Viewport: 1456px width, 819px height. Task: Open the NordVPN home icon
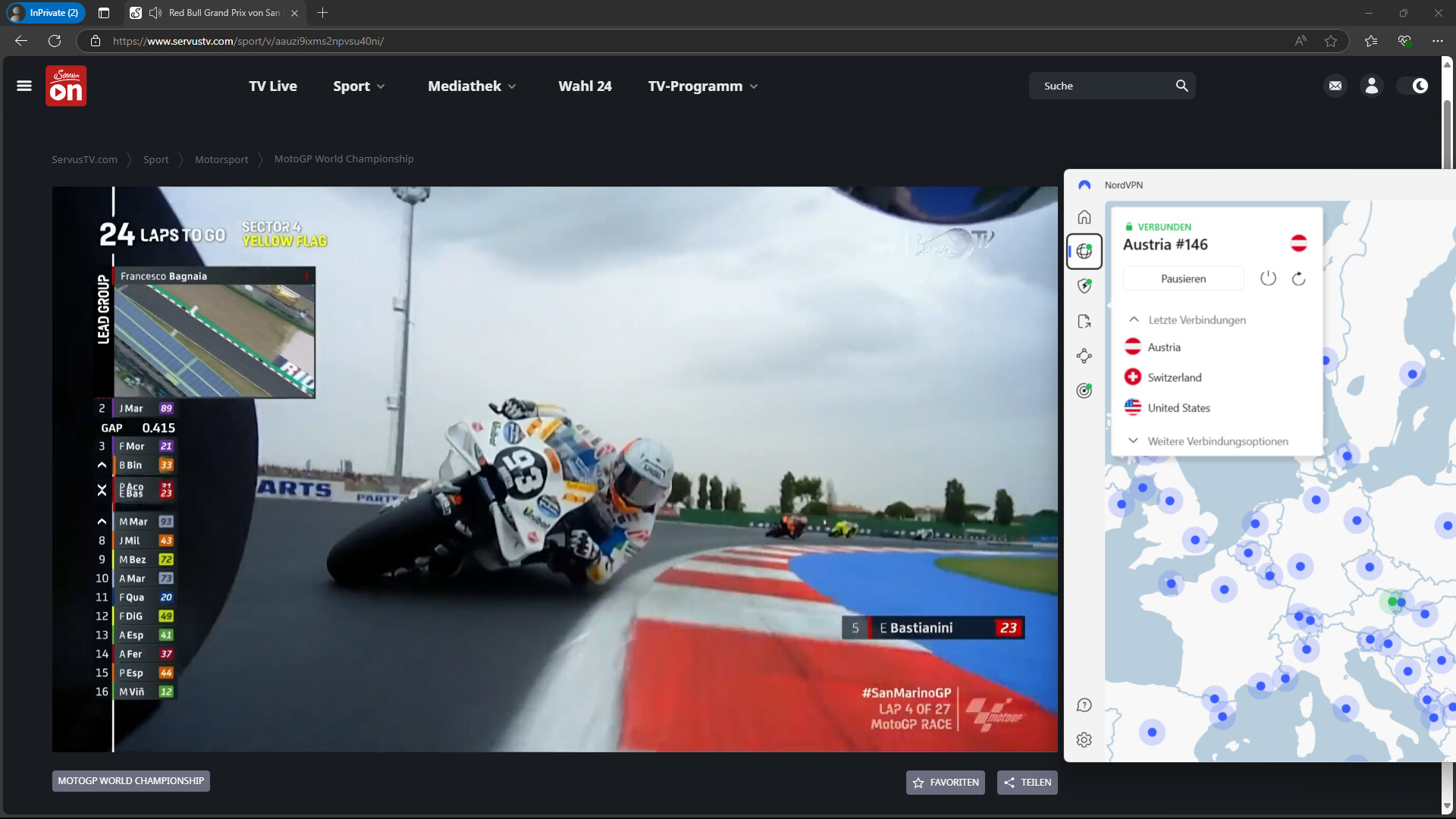(1084, 218)
